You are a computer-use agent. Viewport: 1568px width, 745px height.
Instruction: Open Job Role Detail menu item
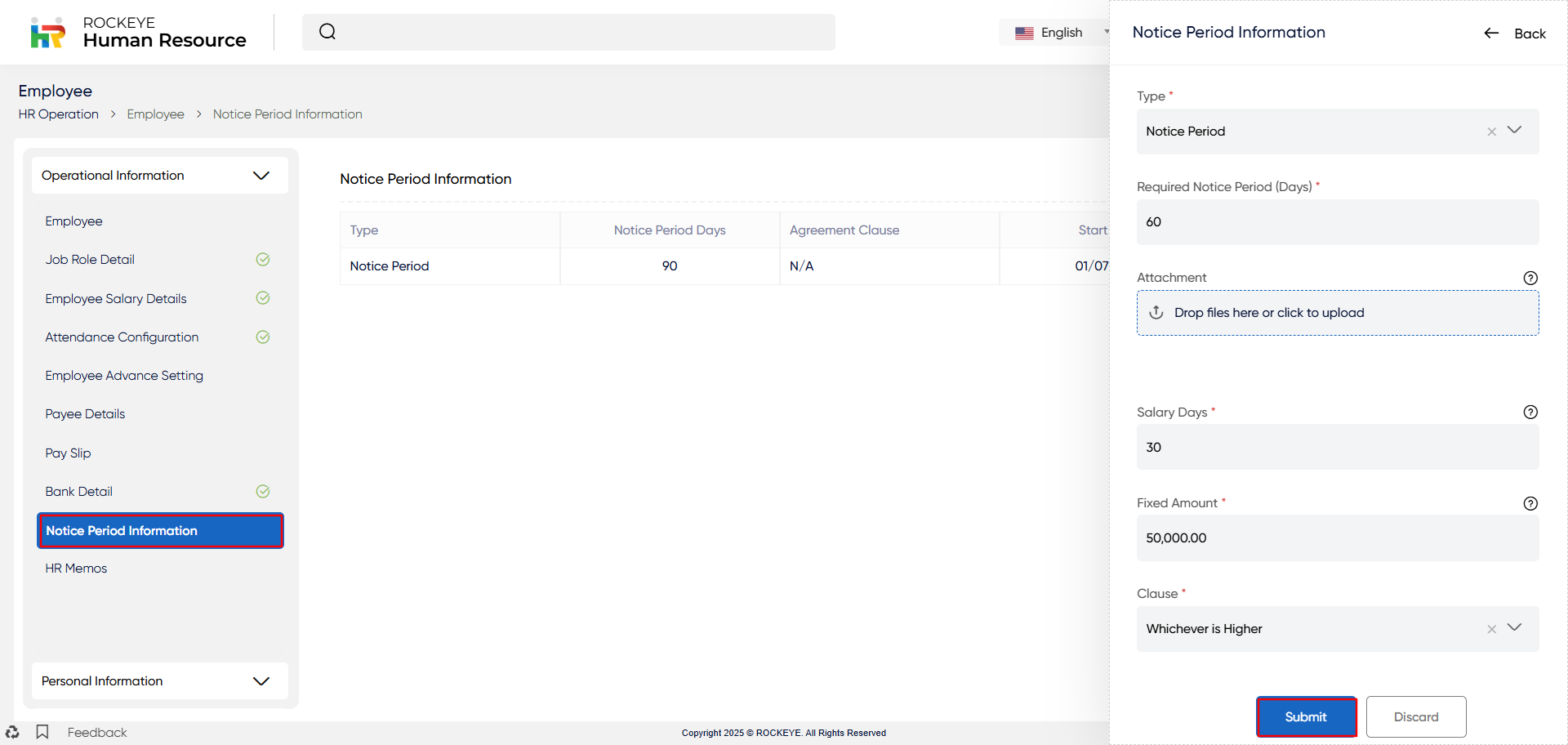[x=90, y=260]
